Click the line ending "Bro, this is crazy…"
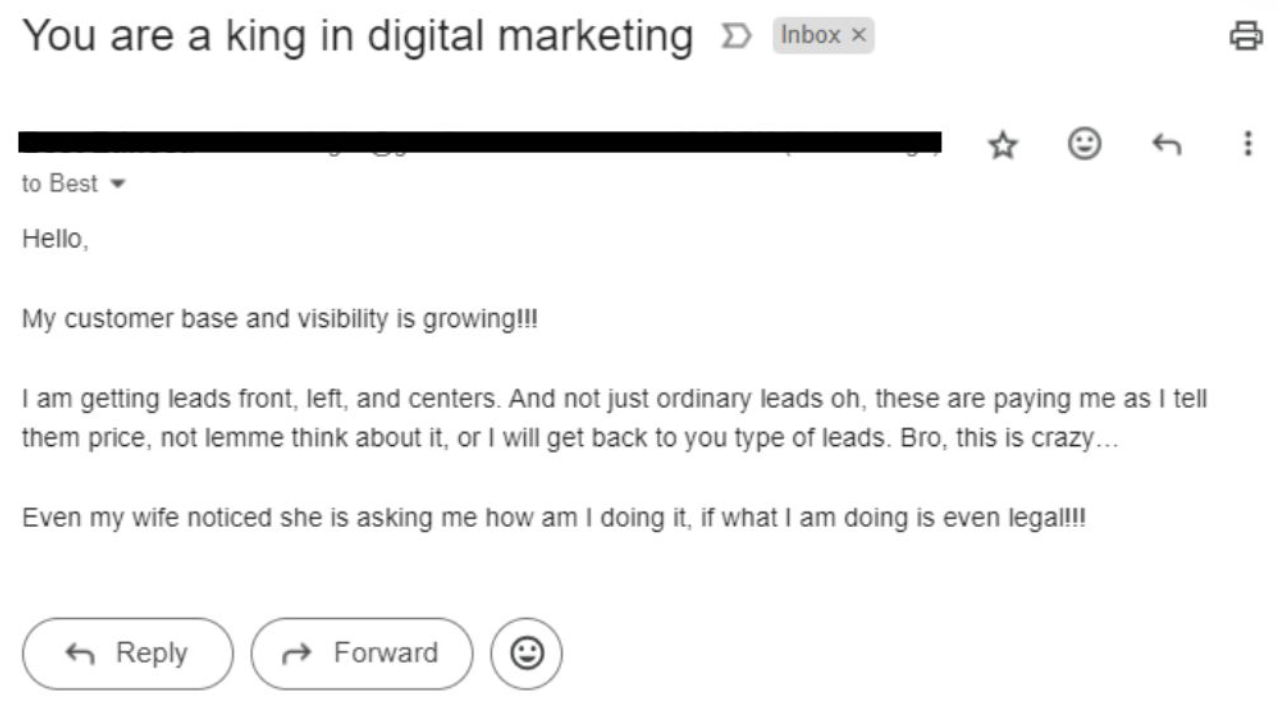The image size is (1288, 710). (570, 439)
